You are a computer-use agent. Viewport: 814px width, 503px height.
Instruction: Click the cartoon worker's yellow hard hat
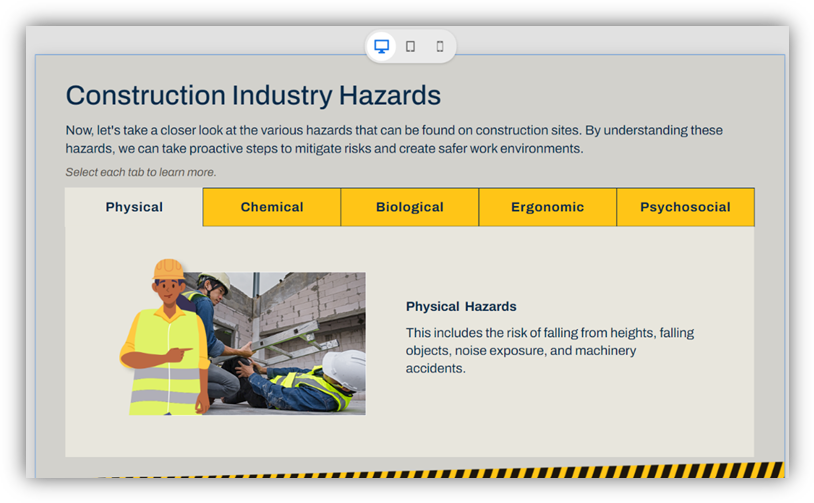point(168,269)
